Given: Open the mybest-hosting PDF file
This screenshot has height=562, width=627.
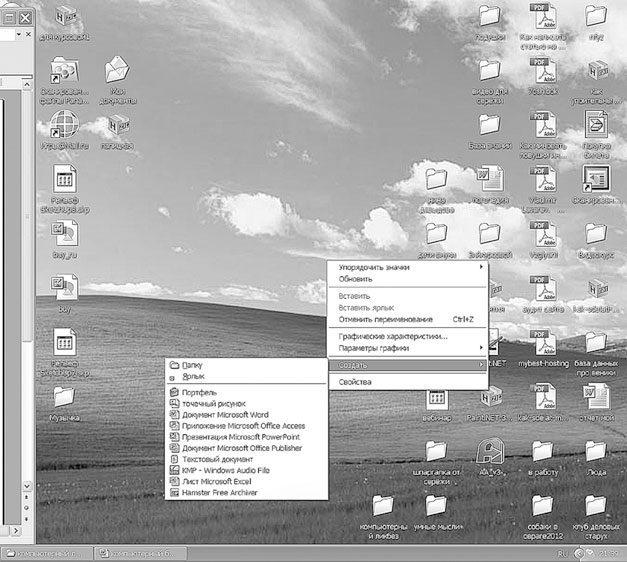Looking at the screenshot, I should (543, 343).
